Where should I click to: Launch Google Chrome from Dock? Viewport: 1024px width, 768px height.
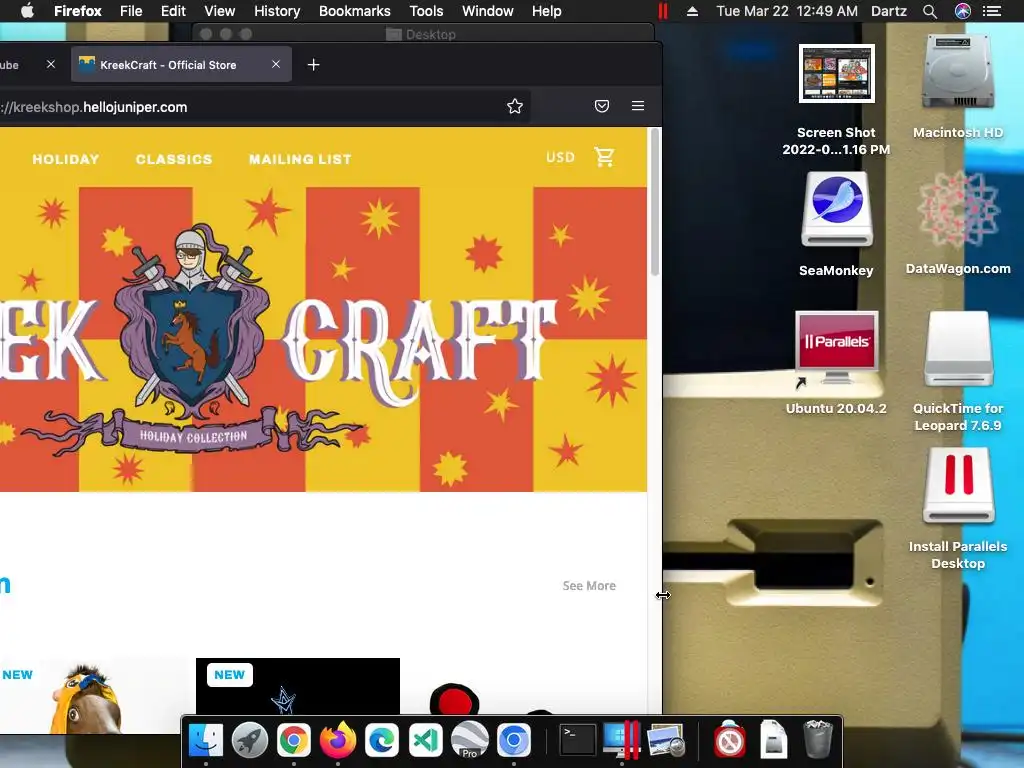[x=293, y=741]
